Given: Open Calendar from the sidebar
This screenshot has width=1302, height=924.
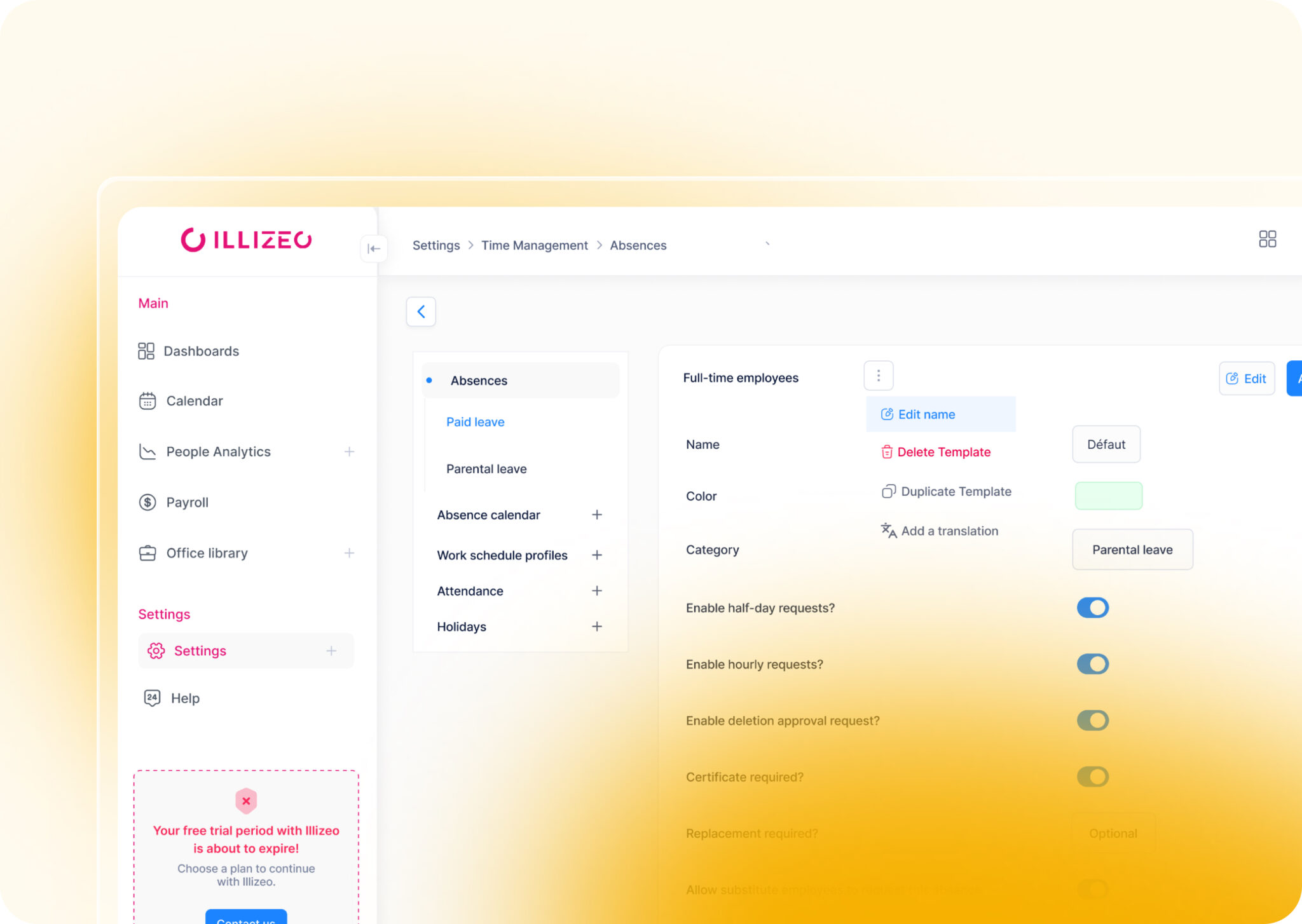Looking at the screenshot, I should click(194, 401).
